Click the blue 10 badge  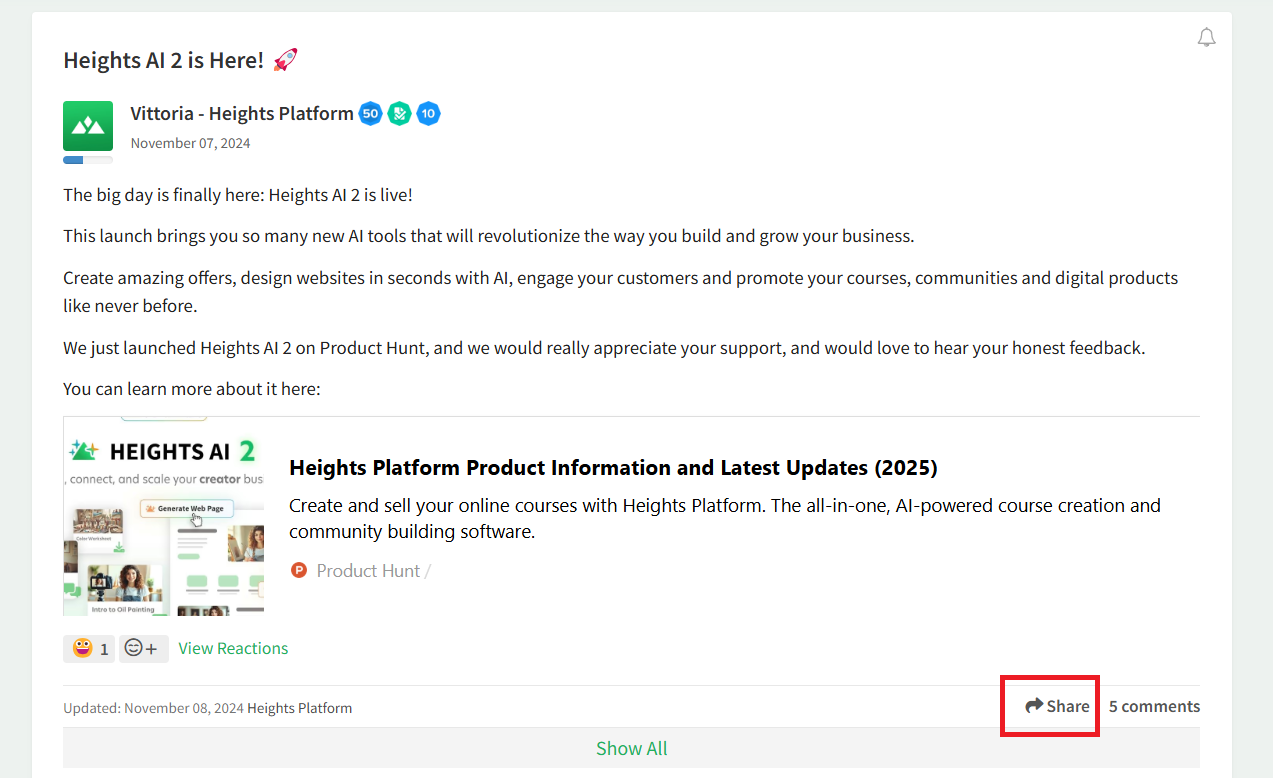click(x=428, y=113)
